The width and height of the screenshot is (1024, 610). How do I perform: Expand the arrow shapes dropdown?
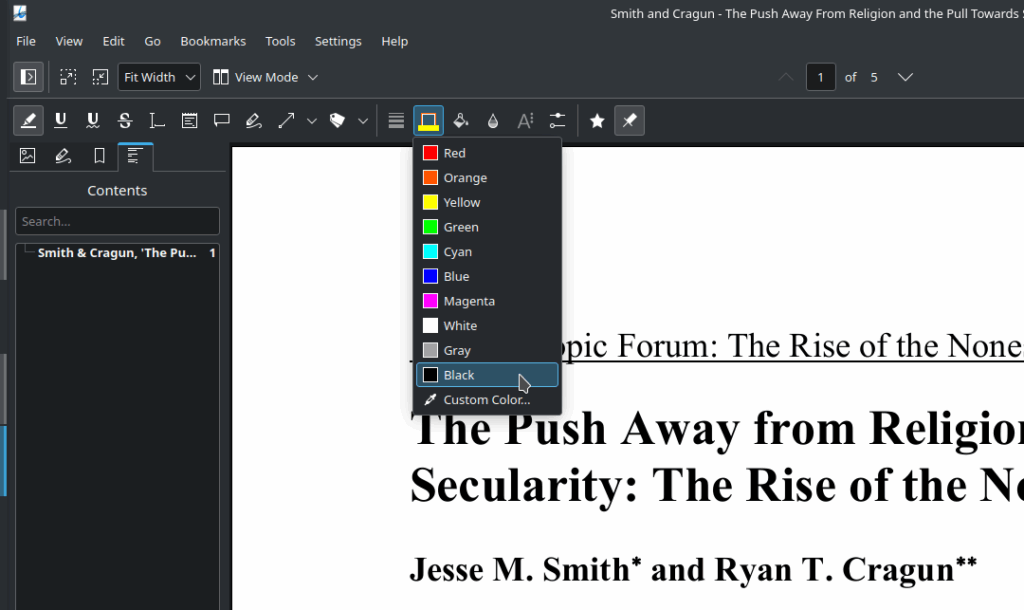[312, 121]
